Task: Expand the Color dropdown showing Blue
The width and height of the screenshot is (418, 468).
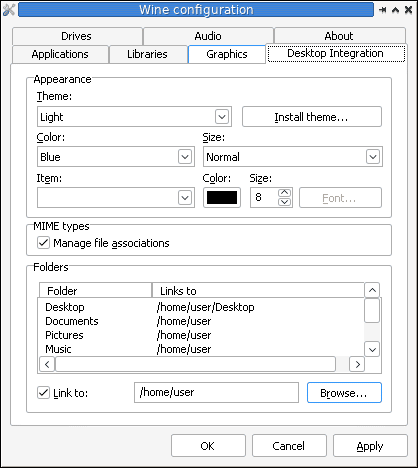Action: click(116, 157)
